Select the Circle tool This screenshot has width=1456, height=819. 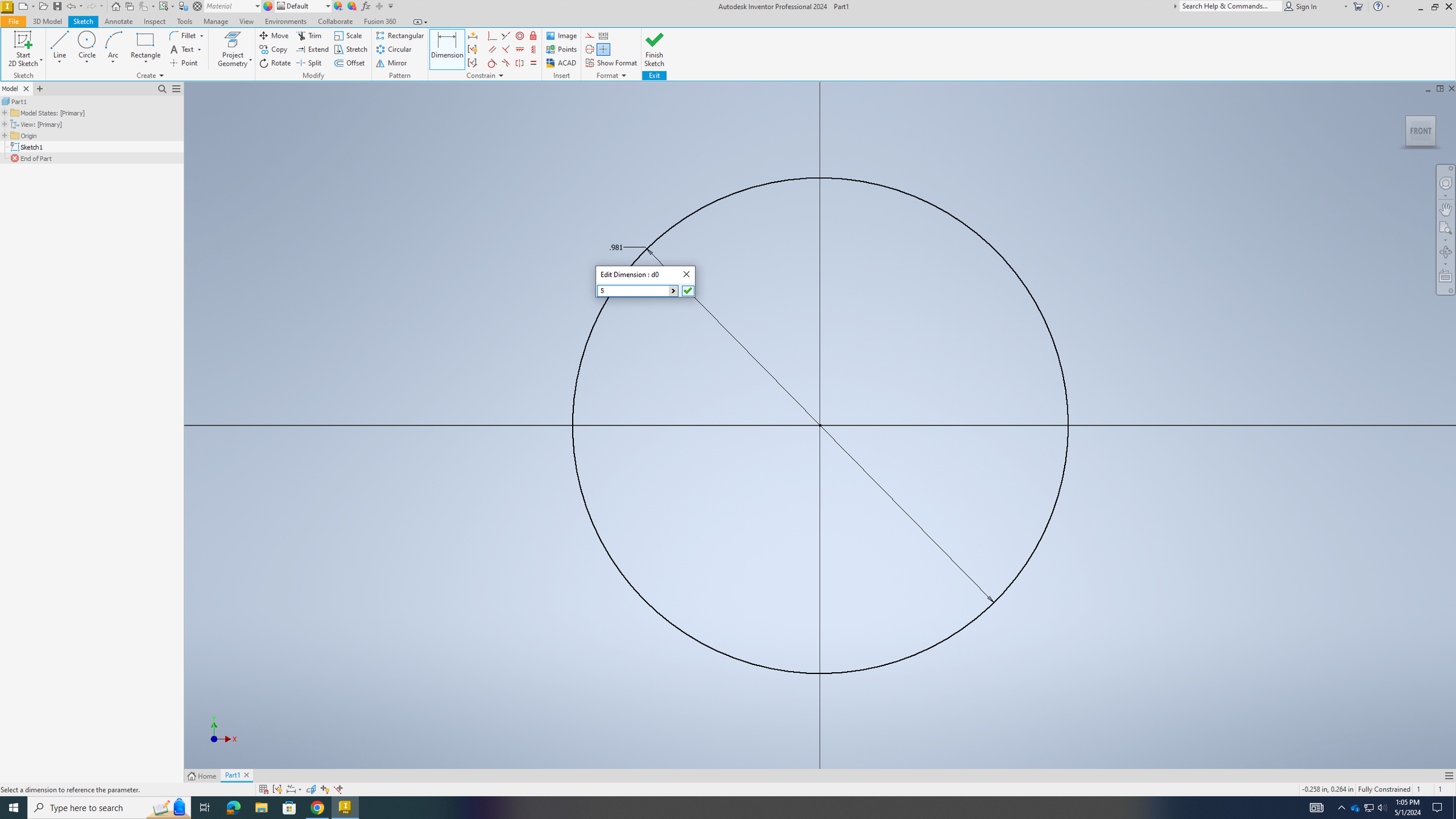87,45
